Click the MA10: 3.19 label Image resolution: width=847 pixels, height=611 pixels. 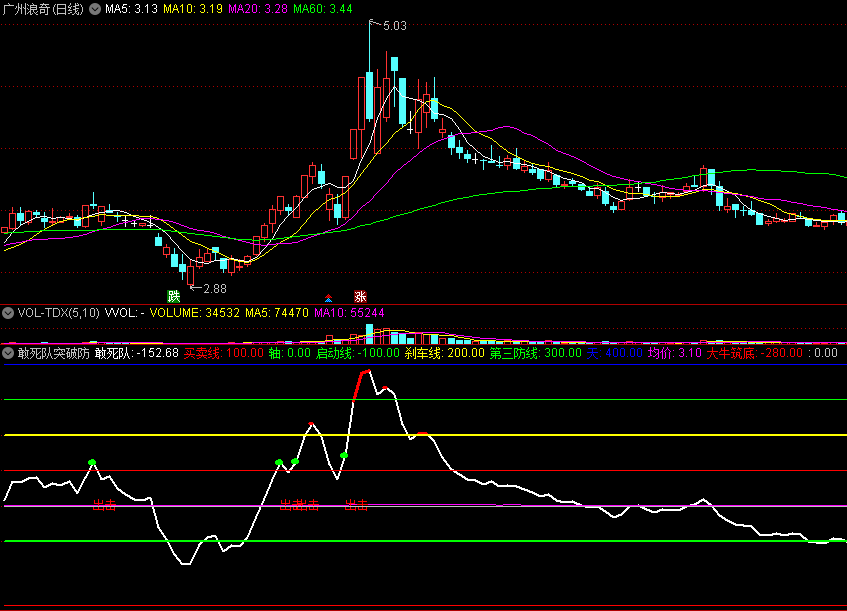[x=193, y=9]
